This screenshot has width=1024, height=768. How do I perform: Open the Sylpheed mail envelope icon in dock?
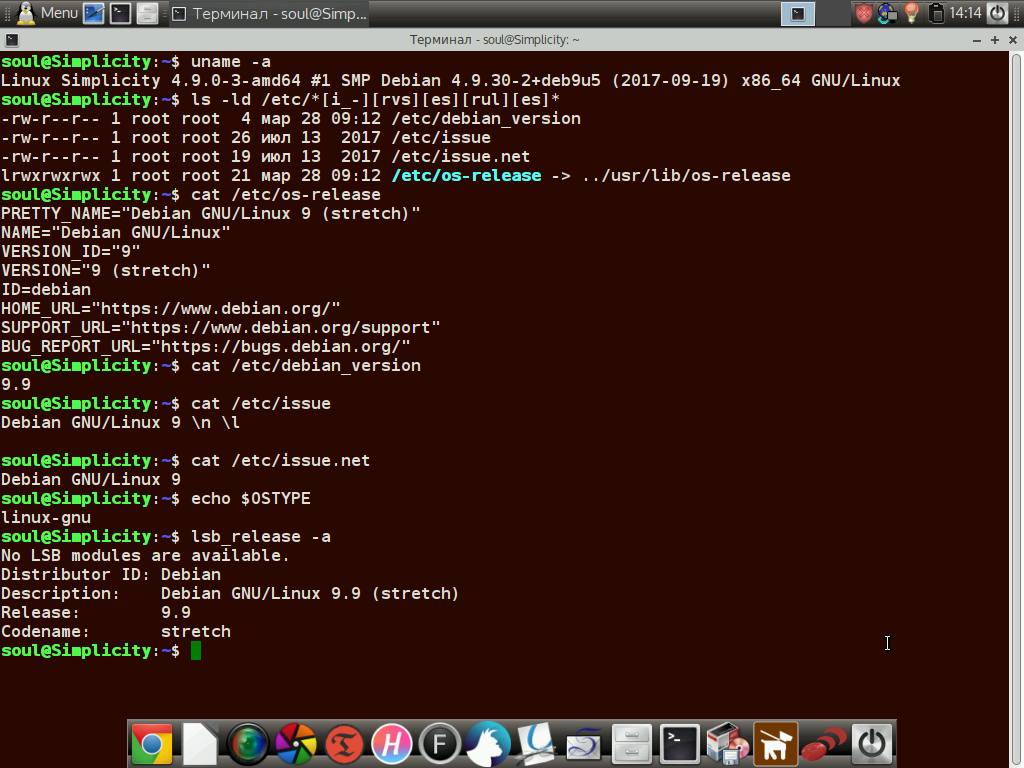tap(583, 744)
